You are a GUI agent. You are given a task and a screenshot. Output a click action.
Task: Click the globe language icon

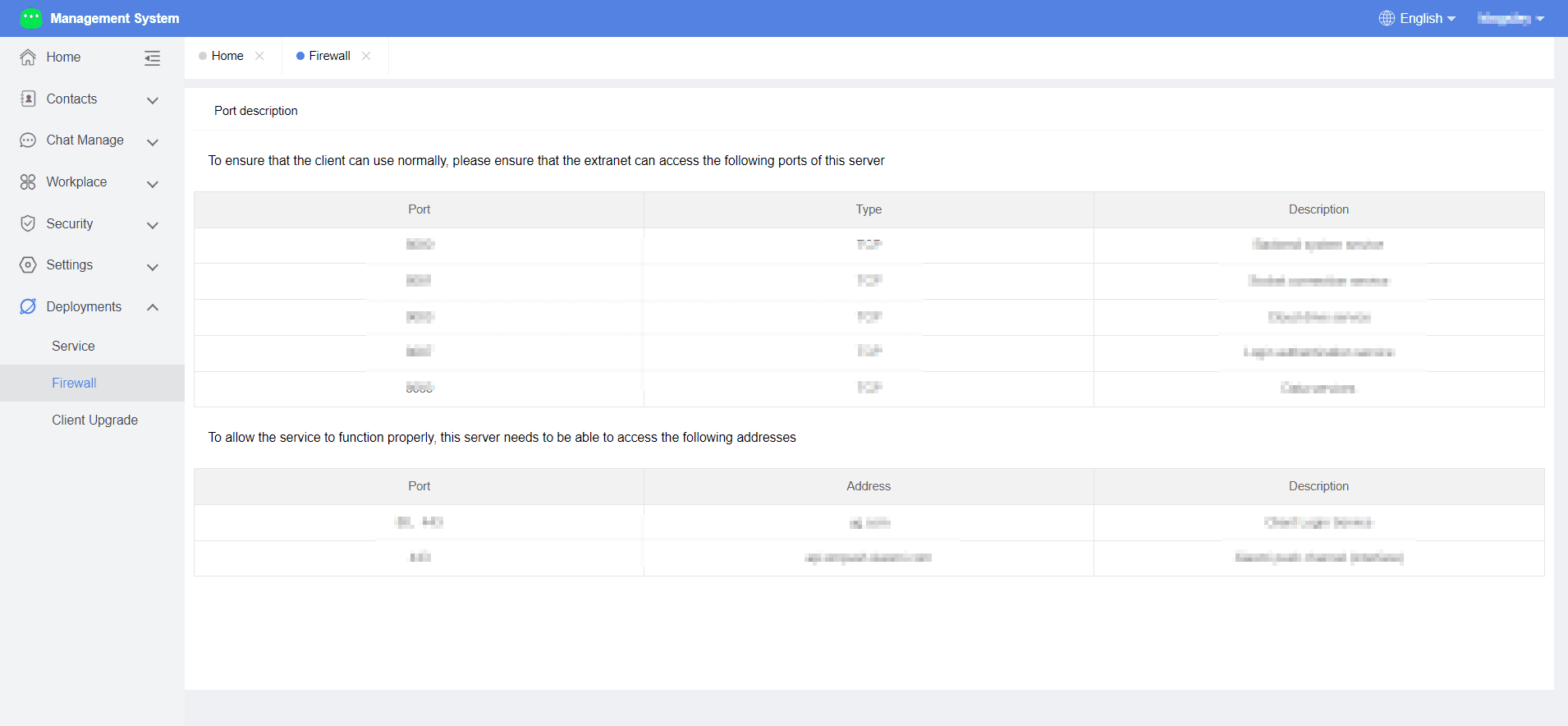pos(1387,18)
